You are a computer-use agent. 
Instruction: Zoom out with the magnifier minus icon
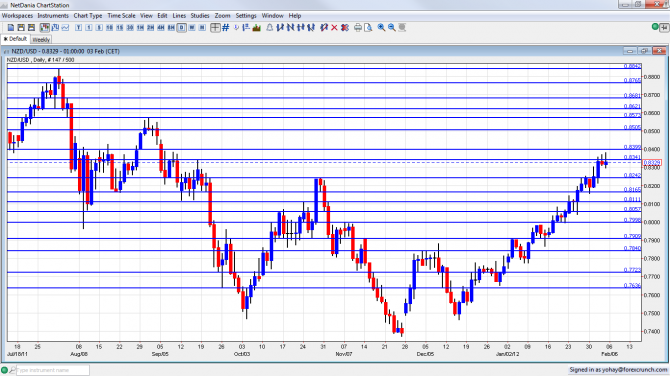pyautogui.click(x=391, y=27)
